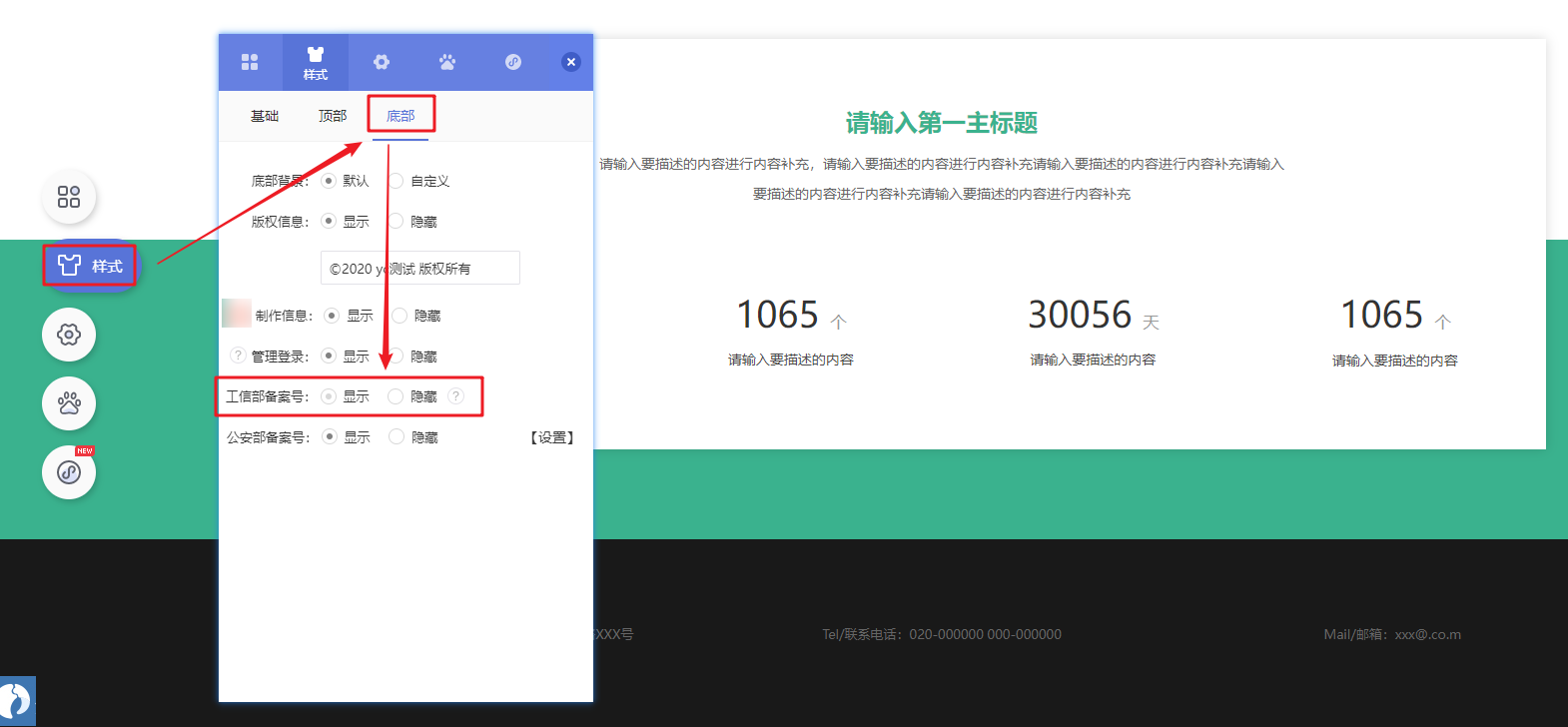Click the 【设置】 link for 公安部备案号
This screenshot has height=727, width=1568.
coord(552,437)
